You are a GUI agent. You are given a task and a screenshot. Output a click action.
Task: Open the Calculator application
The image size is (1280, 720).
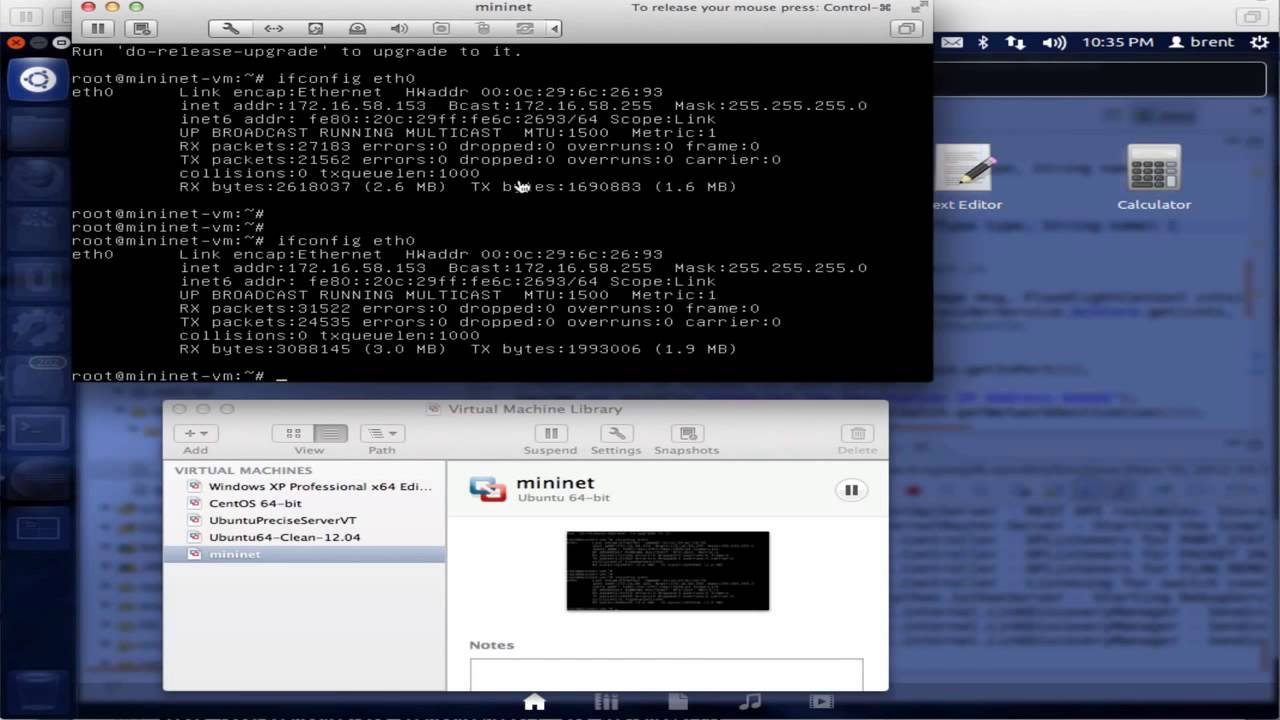click(x=1154, y=178)
